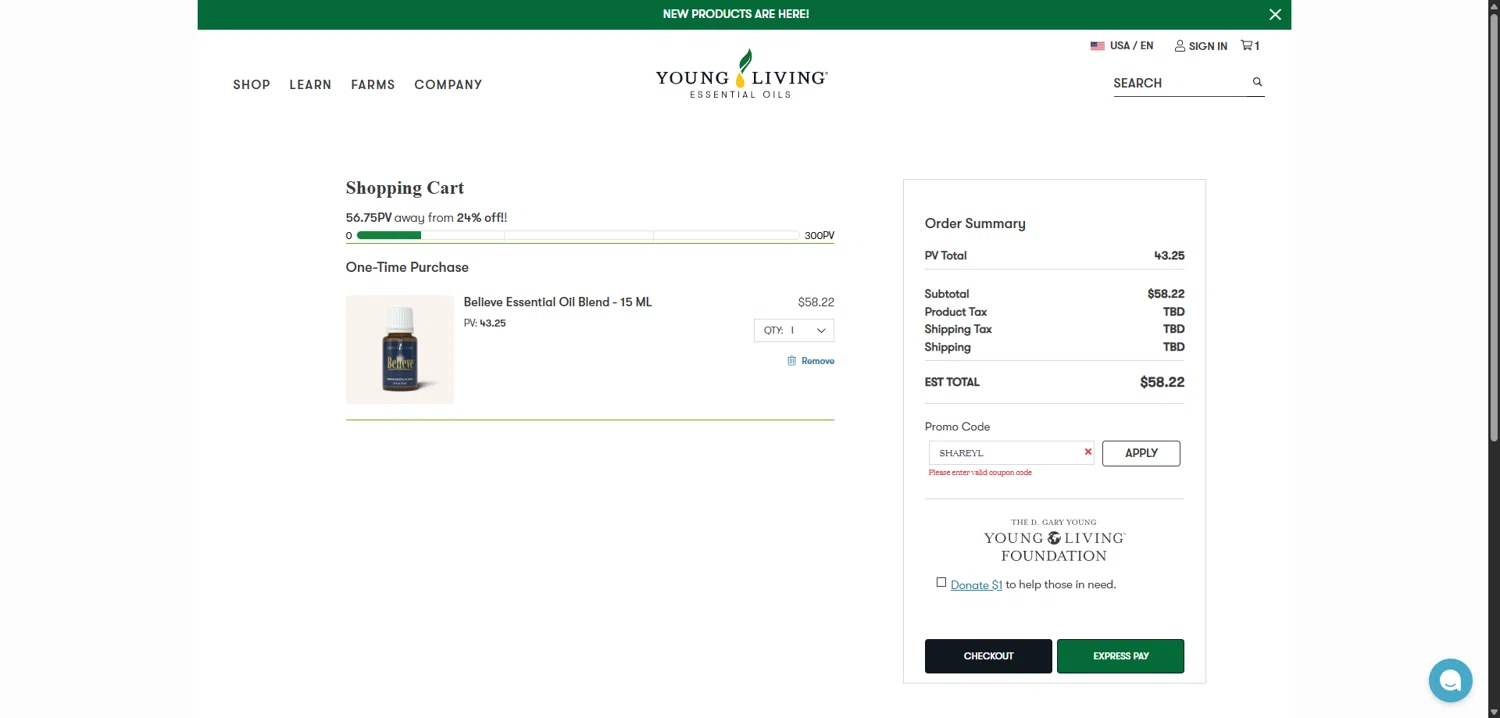Screen dimensions: 1500x718
Task: Open the live chat bubble
Action: pos(1450,681)
